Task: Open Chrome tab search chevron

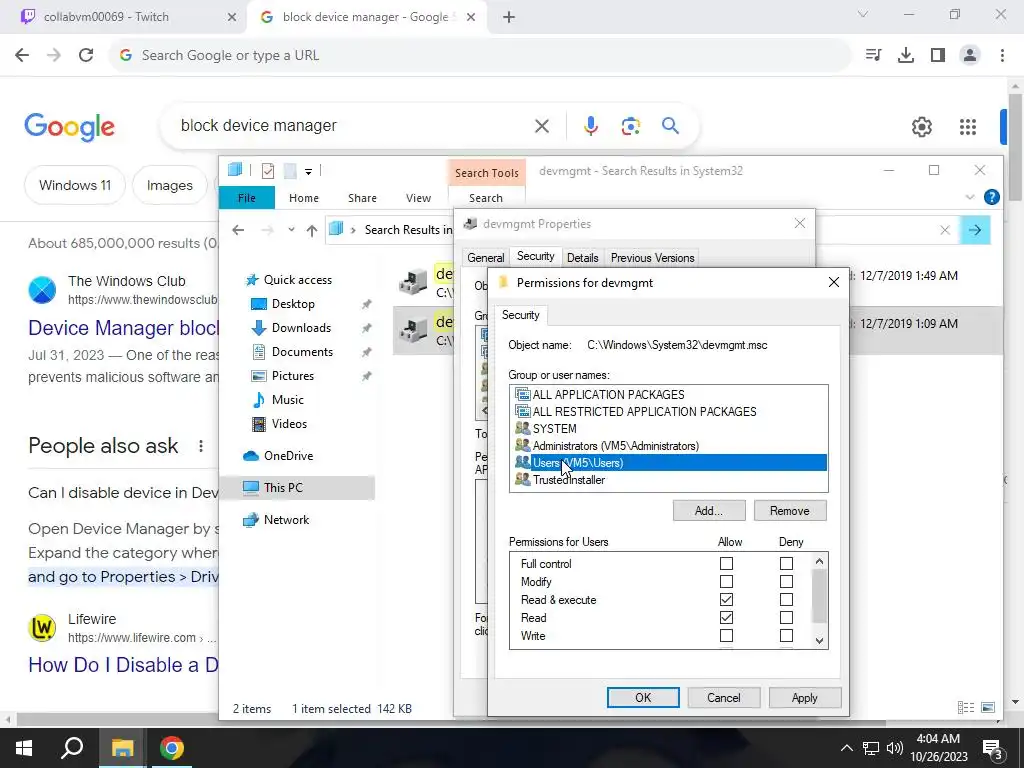Action: coord(863,14)
